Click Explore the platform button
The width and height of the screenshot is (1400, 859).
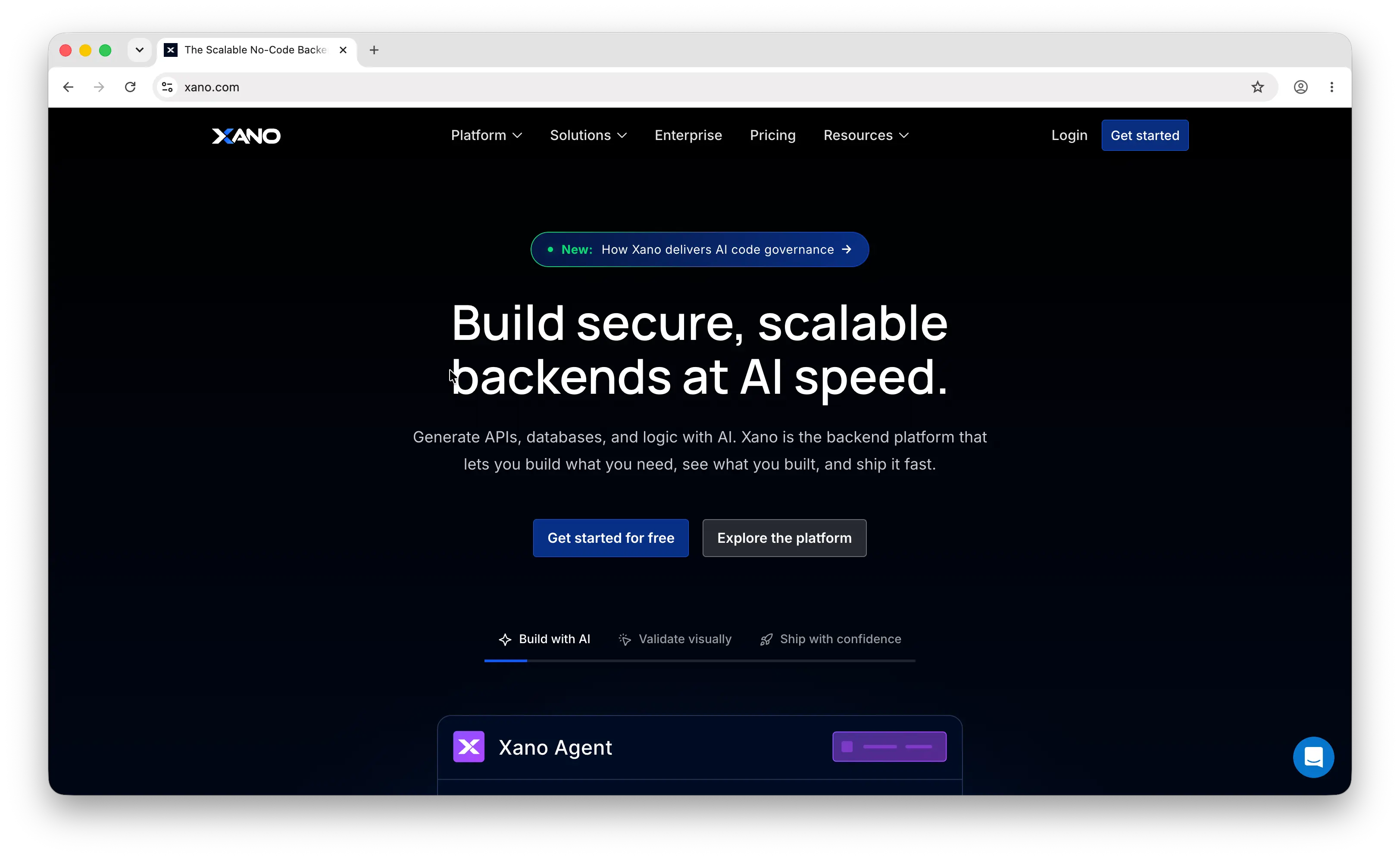point(784,538)
